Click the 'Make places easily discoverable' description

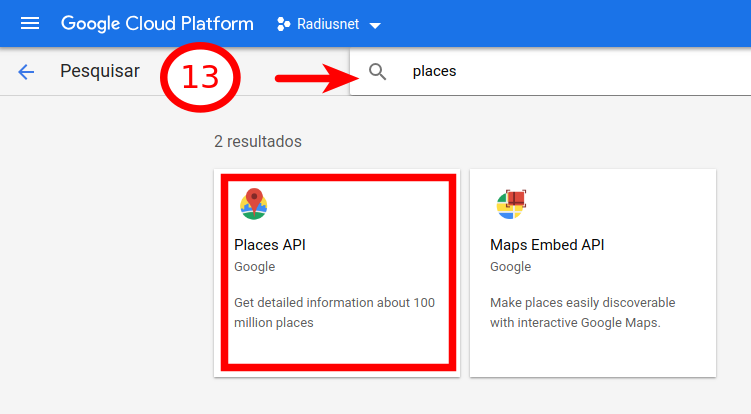[x=582, y=312]
